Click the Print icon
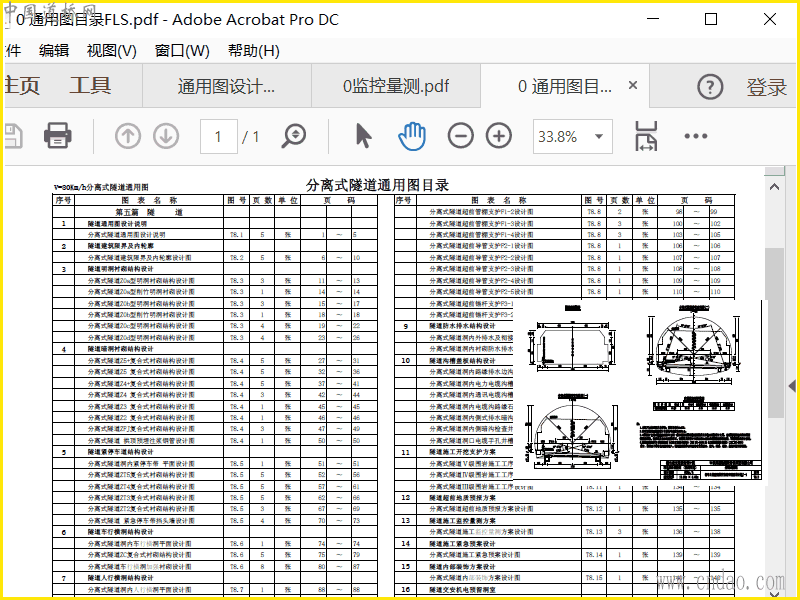Screen dimensions: 800x600 click(58, 136)
